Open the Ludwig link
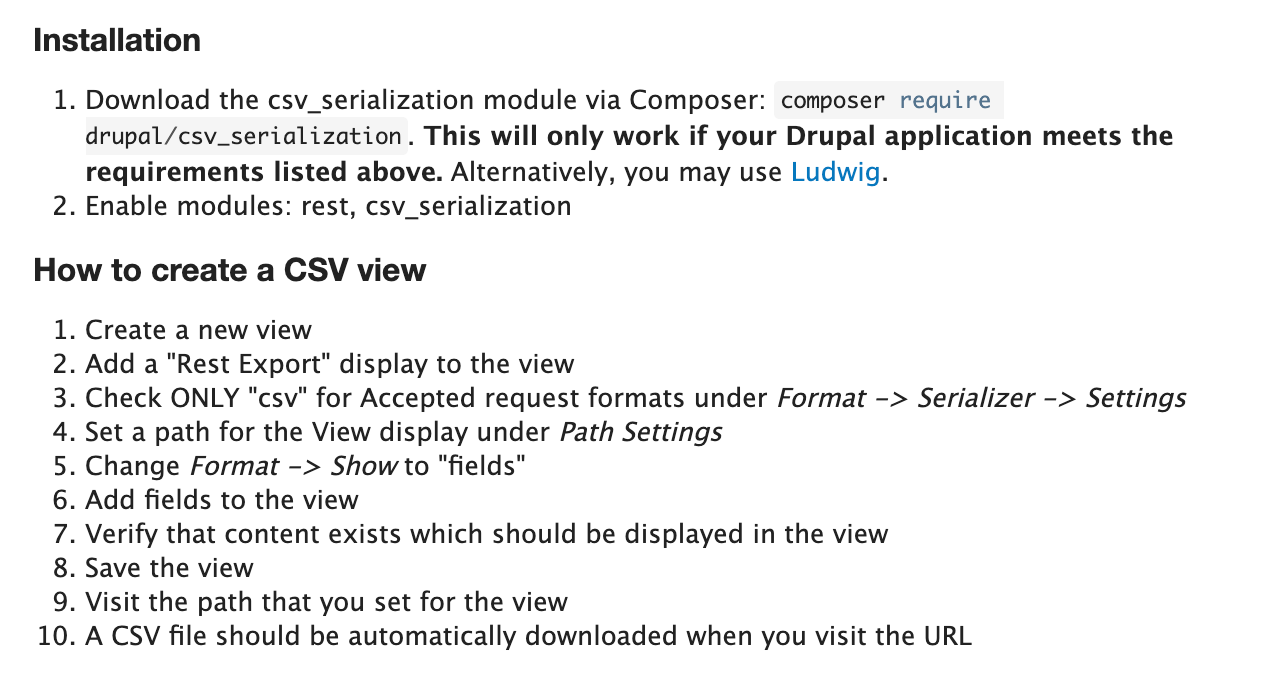 point(835,172)
